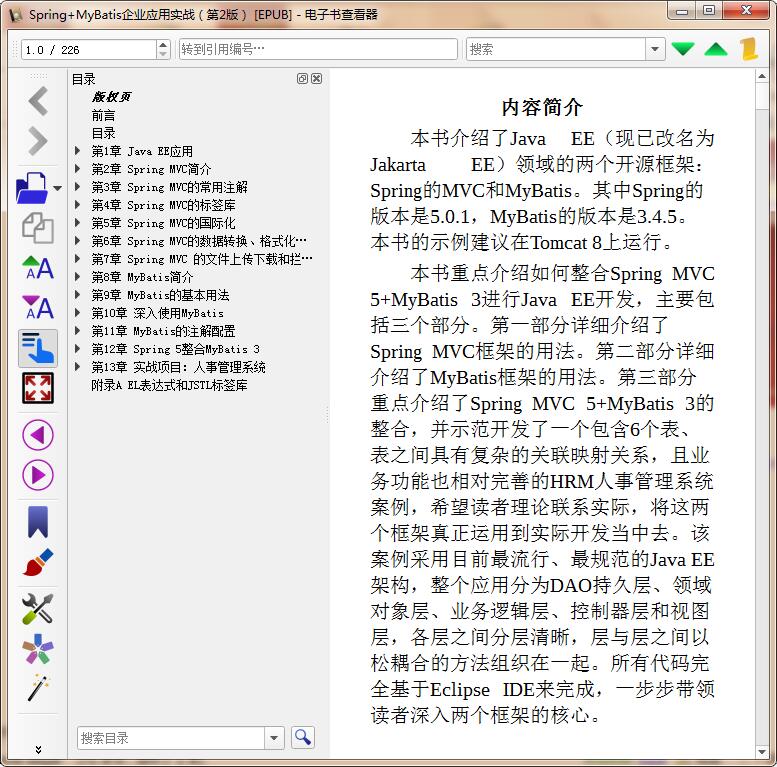Click the 内容简介 heading in the page
This screenshot has width=777, height=767.
coord(542,107)
